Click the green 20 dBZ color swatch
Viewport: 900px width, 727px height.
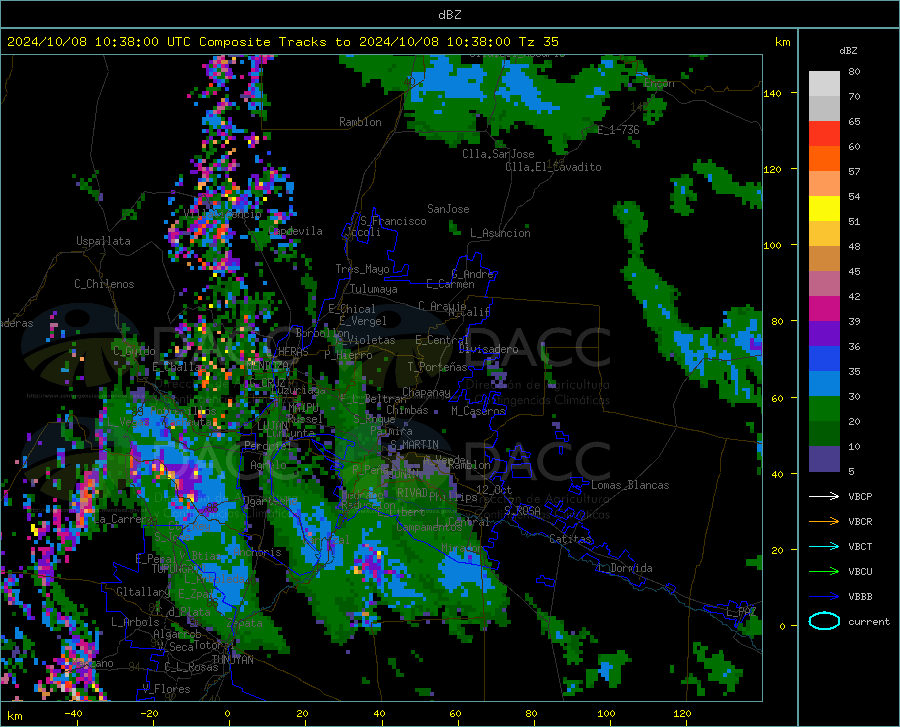click(x=824, y=409)
